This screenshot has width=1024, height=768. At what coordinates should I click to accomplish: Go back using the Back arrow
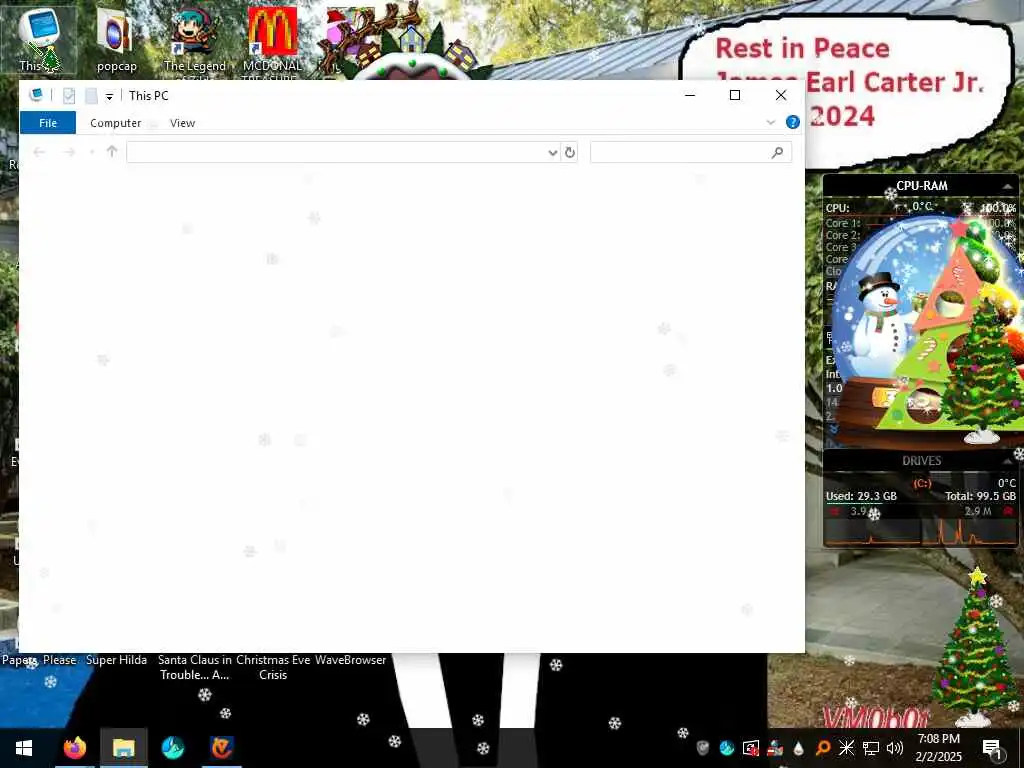point(39,152)
